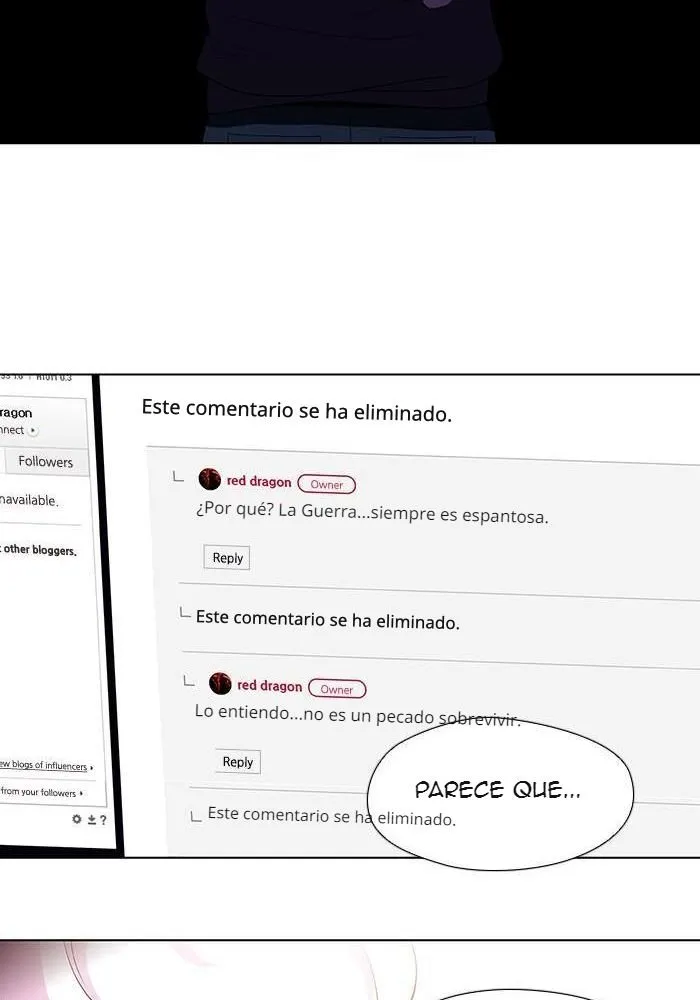Image resolution: width=700 pixels, height=1000 pixels.
Task: Open the from your followers link
Action: pos(38,791)
